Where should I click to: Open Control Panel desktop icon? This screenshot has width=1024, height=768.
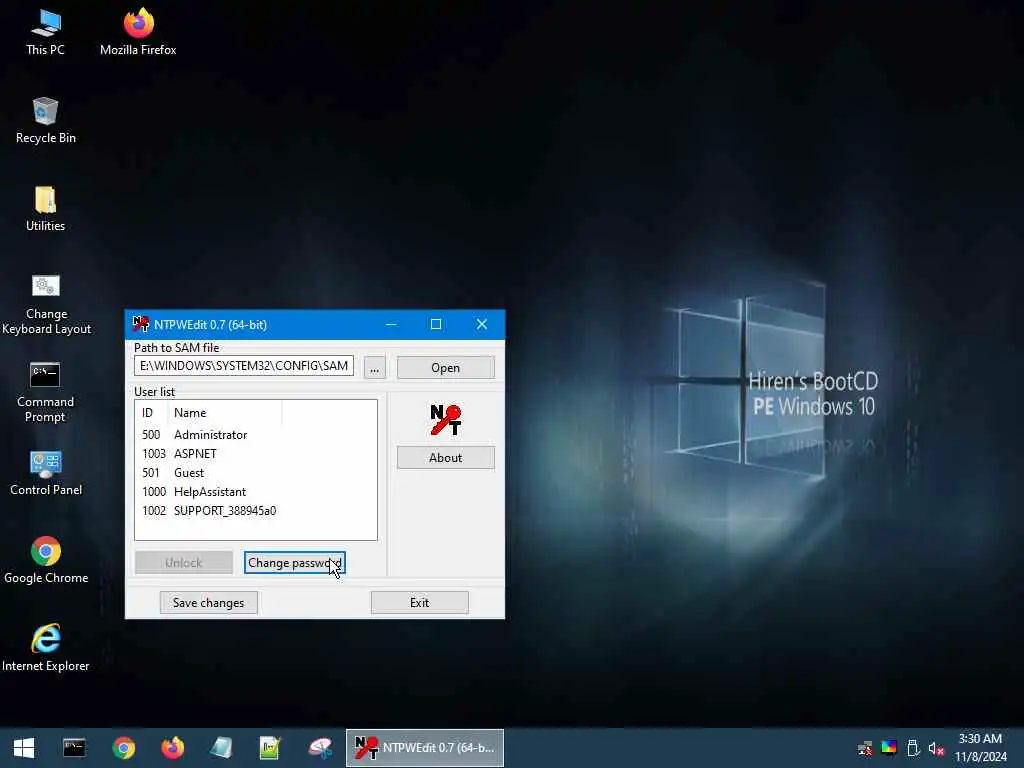point(46,473)
